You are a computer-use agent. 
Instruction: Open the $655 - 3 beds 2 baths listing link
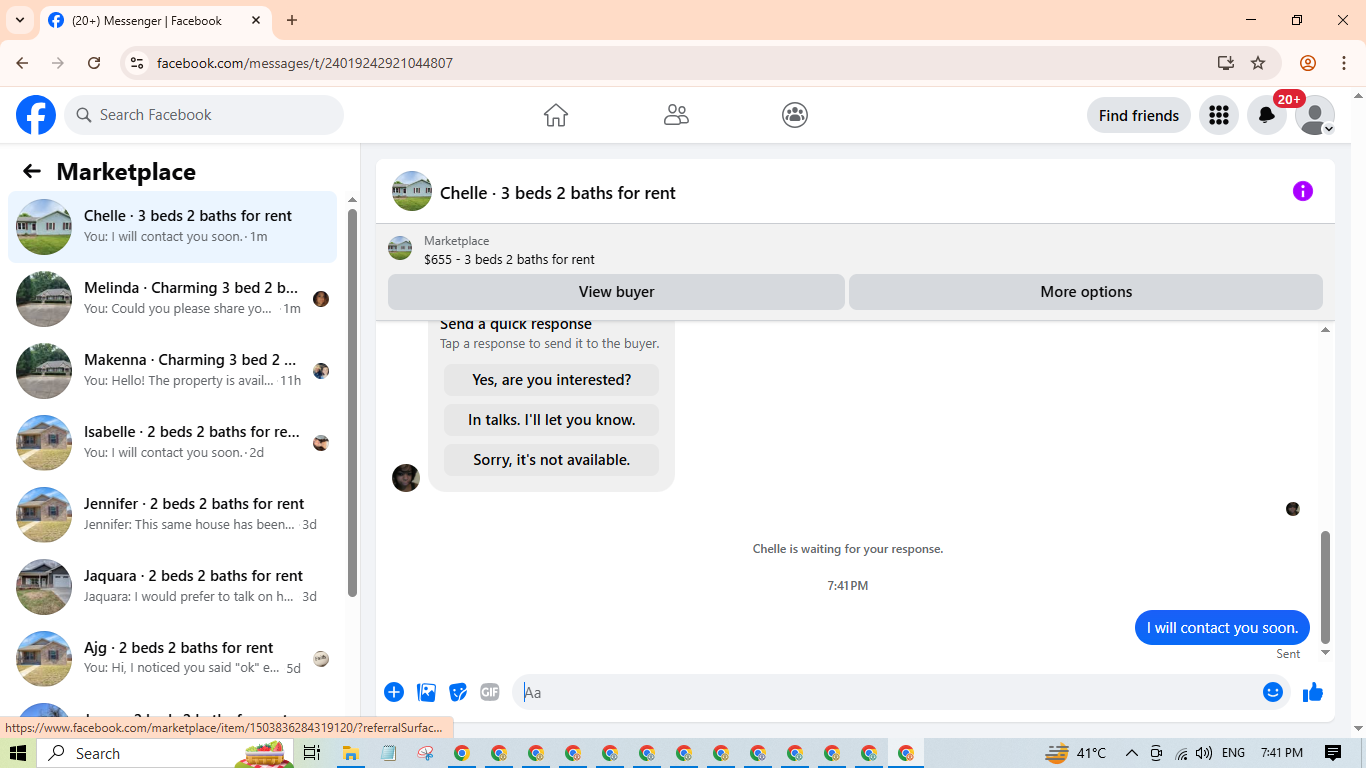pyautogui.click(x=509, y=259)
